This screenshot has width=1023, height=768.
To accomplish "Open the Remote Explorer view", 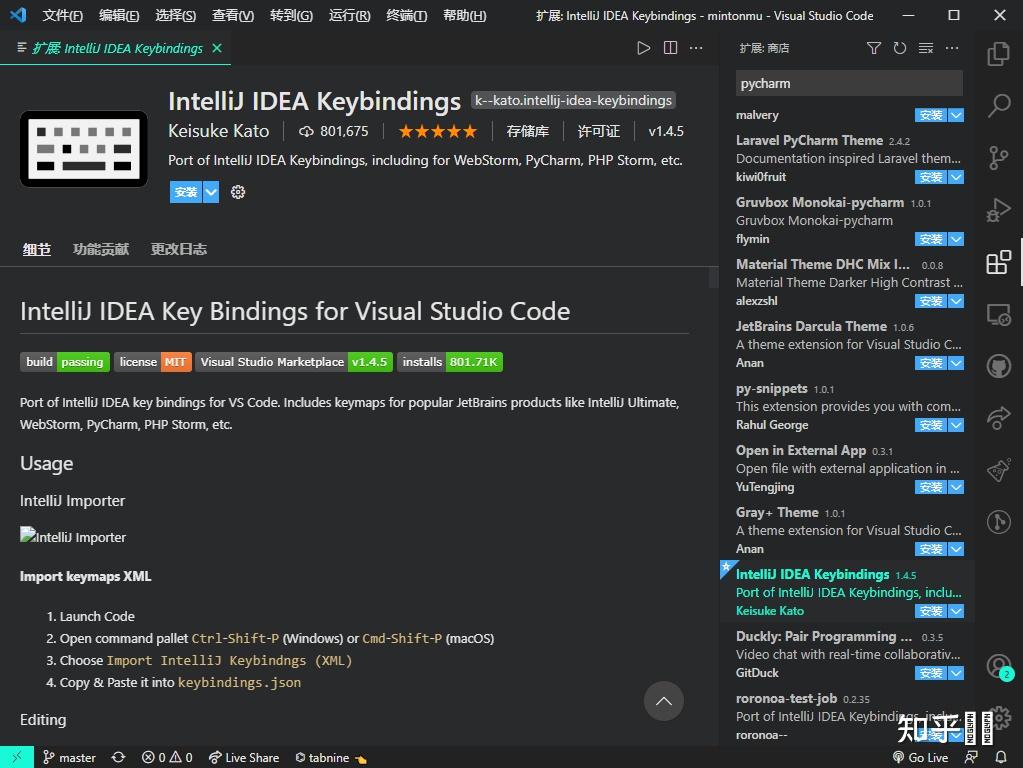I will coord(998,315).
